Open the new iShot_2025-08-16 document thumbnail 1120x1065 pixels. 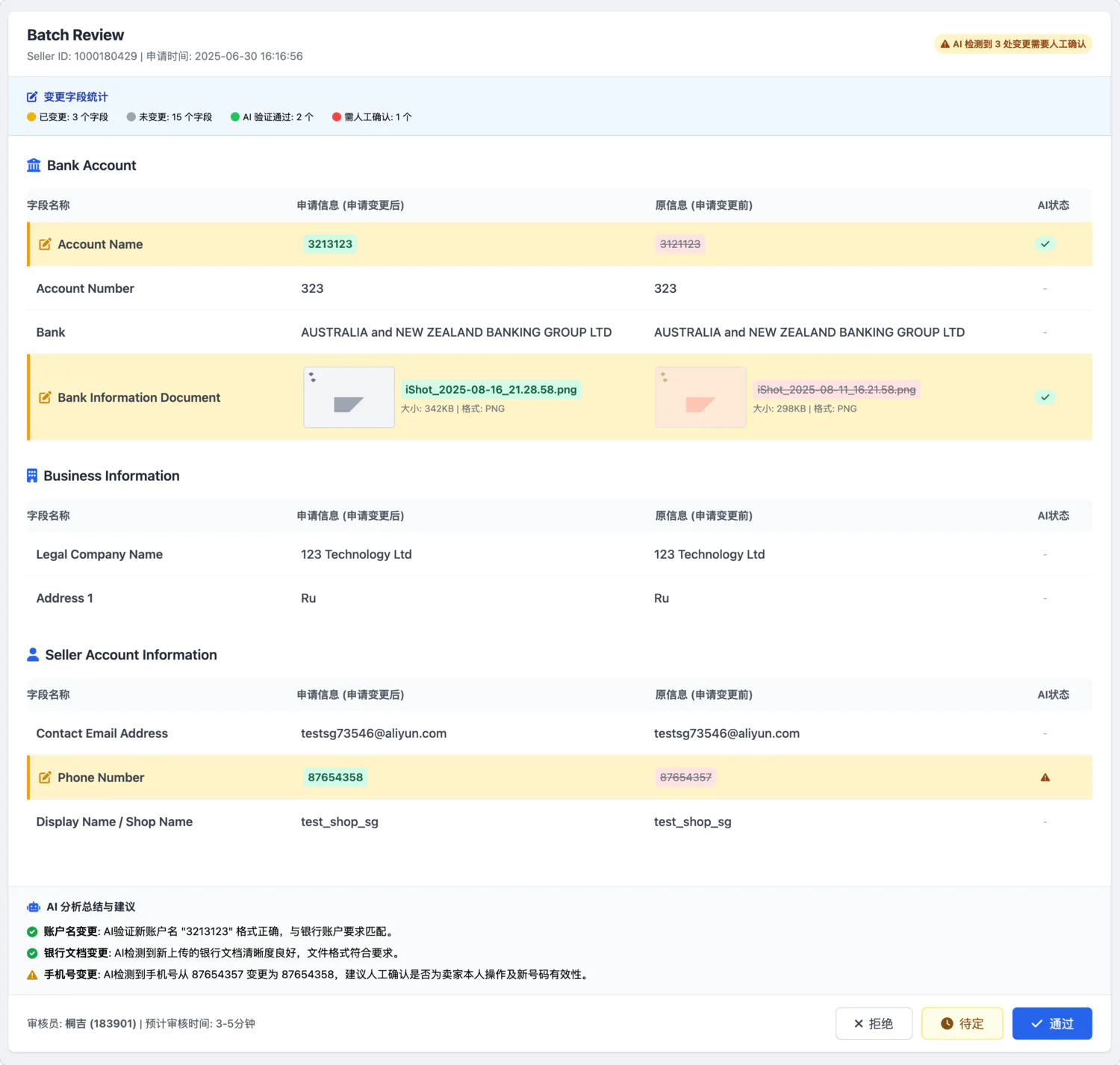349,397
